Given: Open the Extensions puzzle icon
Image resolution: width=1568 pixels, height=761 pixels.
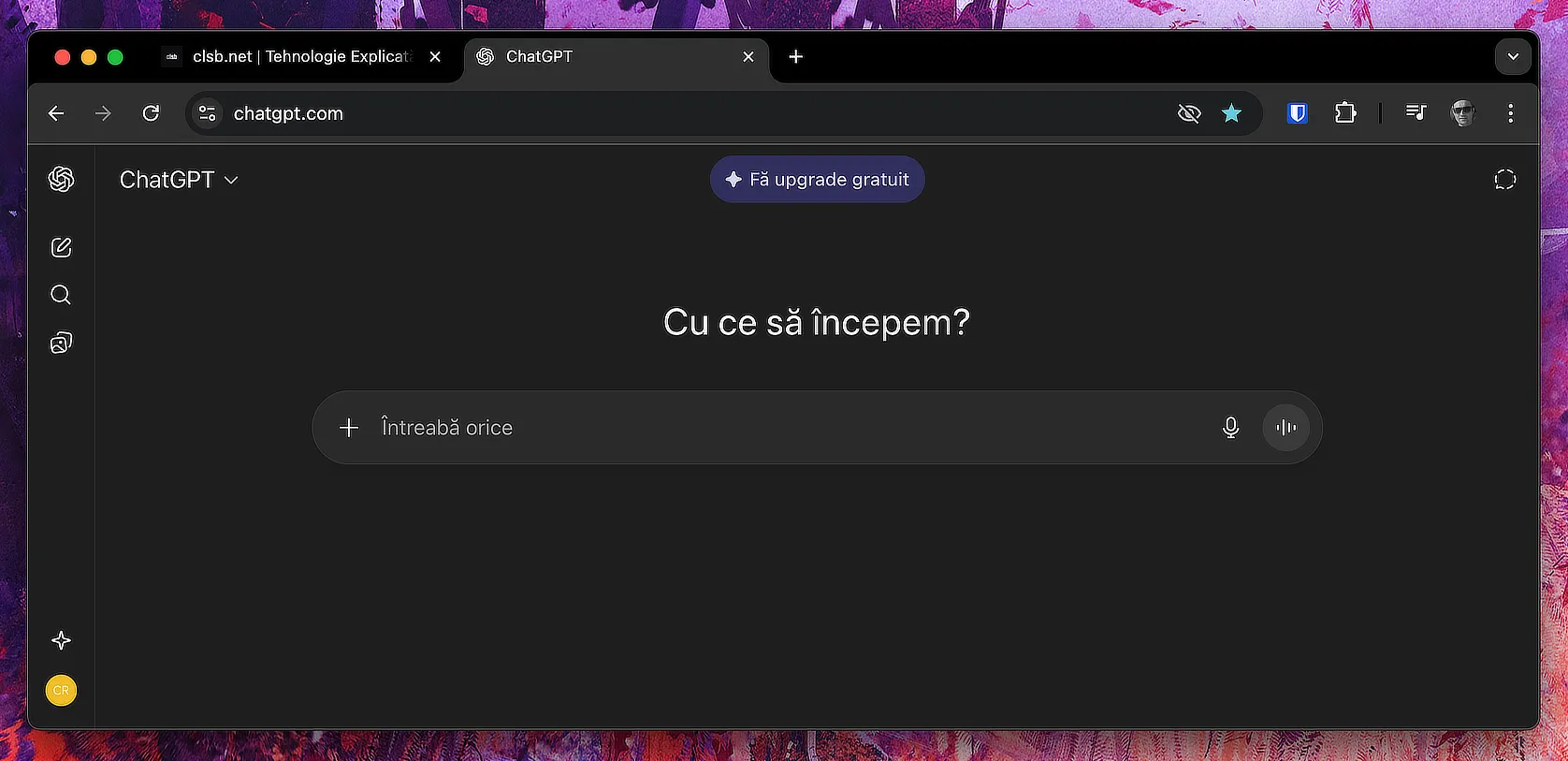Looking at the screenshot, I should click(x=1345, y=113).
